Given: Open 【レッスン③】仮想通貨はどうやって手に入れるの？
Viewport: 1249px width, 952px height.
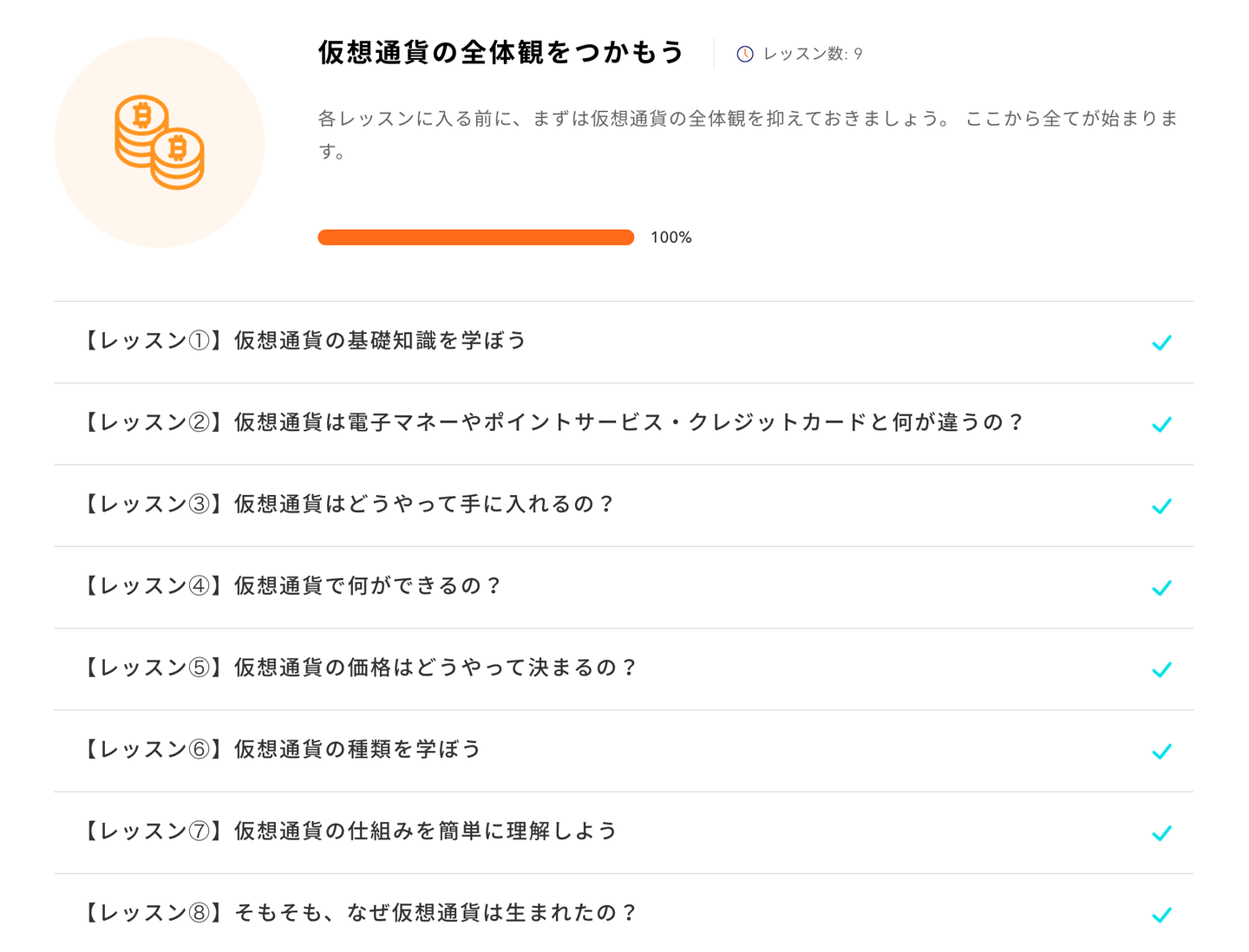Looking at the screenshot, I should [x=347, y=504].
